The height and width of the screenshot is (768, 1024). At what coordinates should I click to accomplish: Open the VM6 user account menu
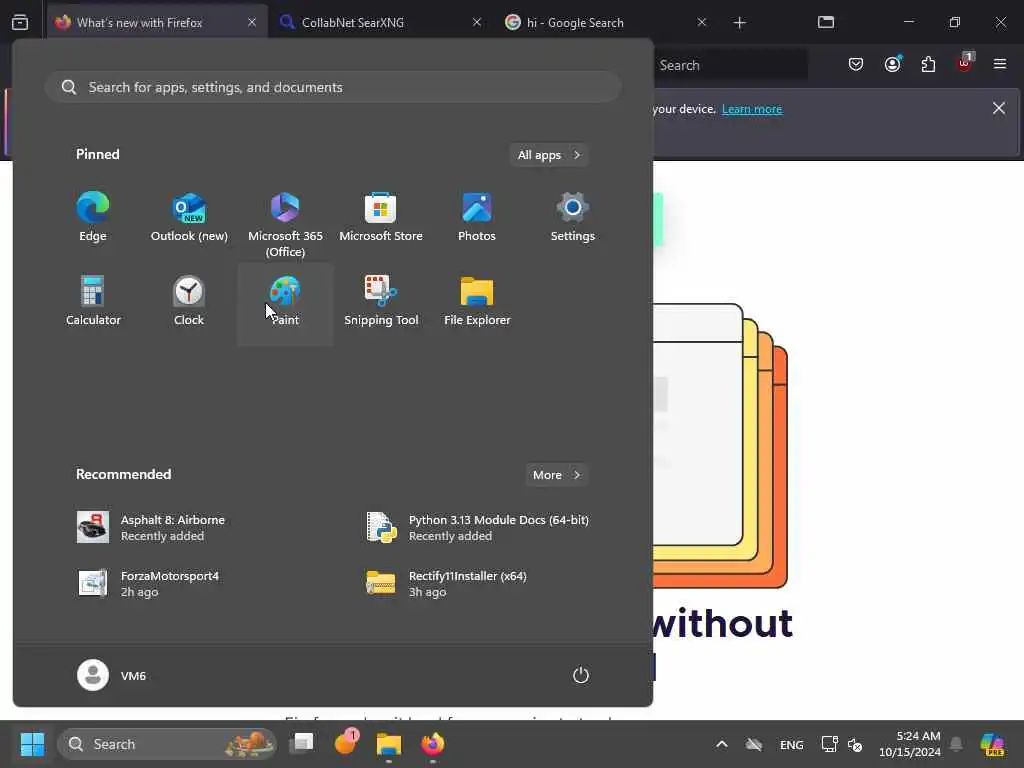tap(112, 675)
